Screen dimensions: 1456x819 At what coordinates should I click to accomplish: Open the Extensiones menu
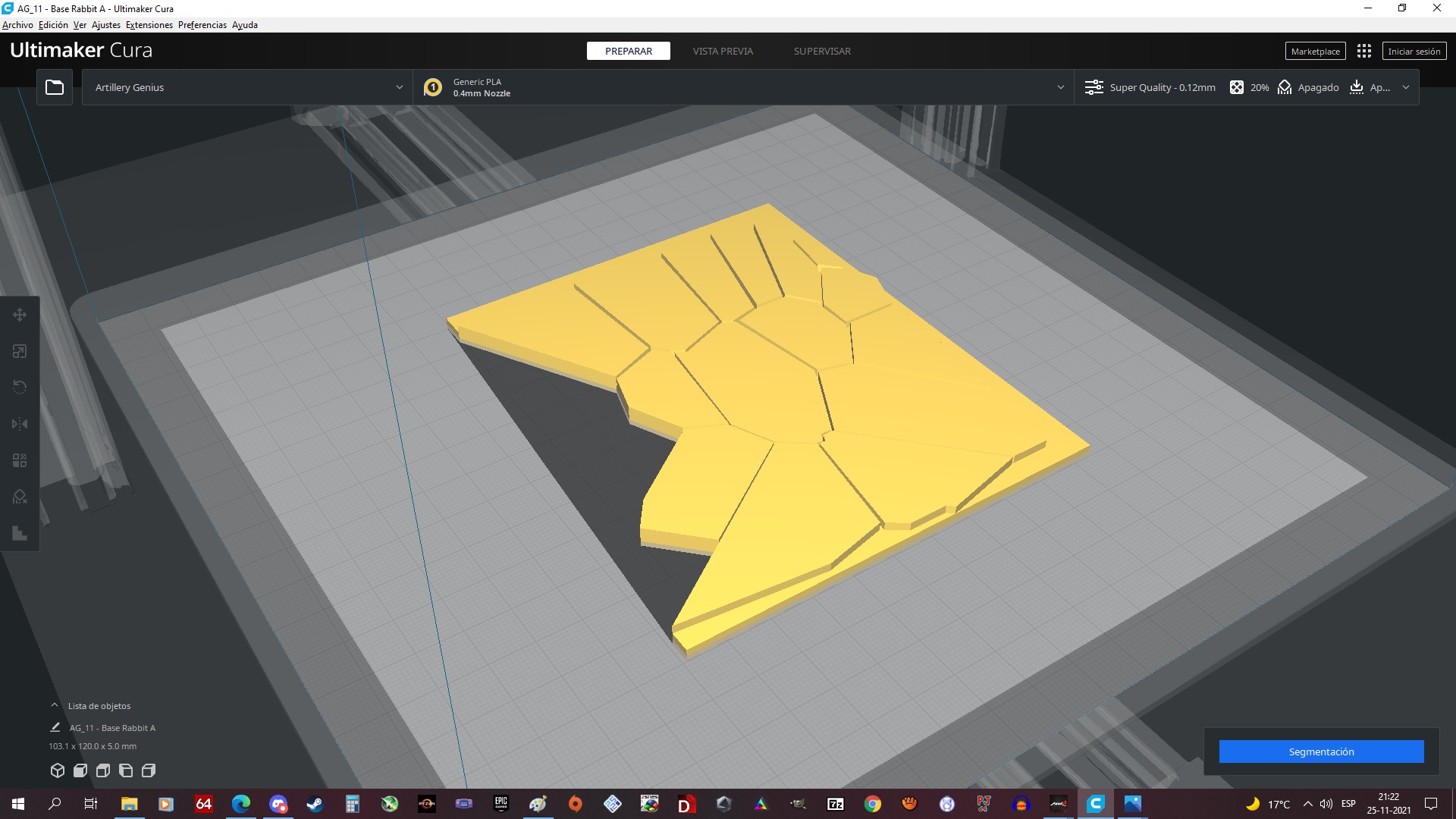click(x=149, y=25)
